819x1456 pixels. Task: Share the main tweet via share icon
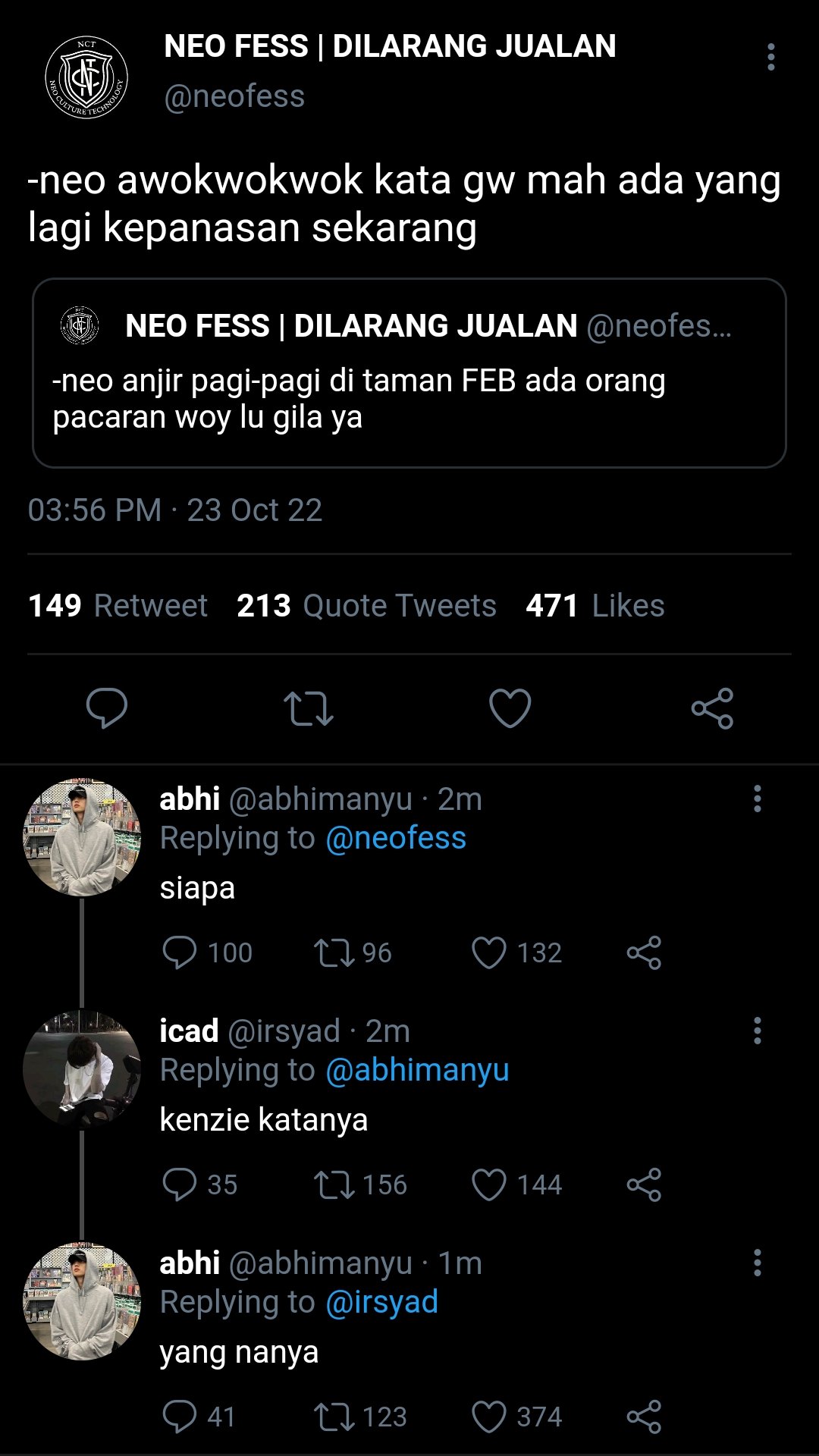712,708
